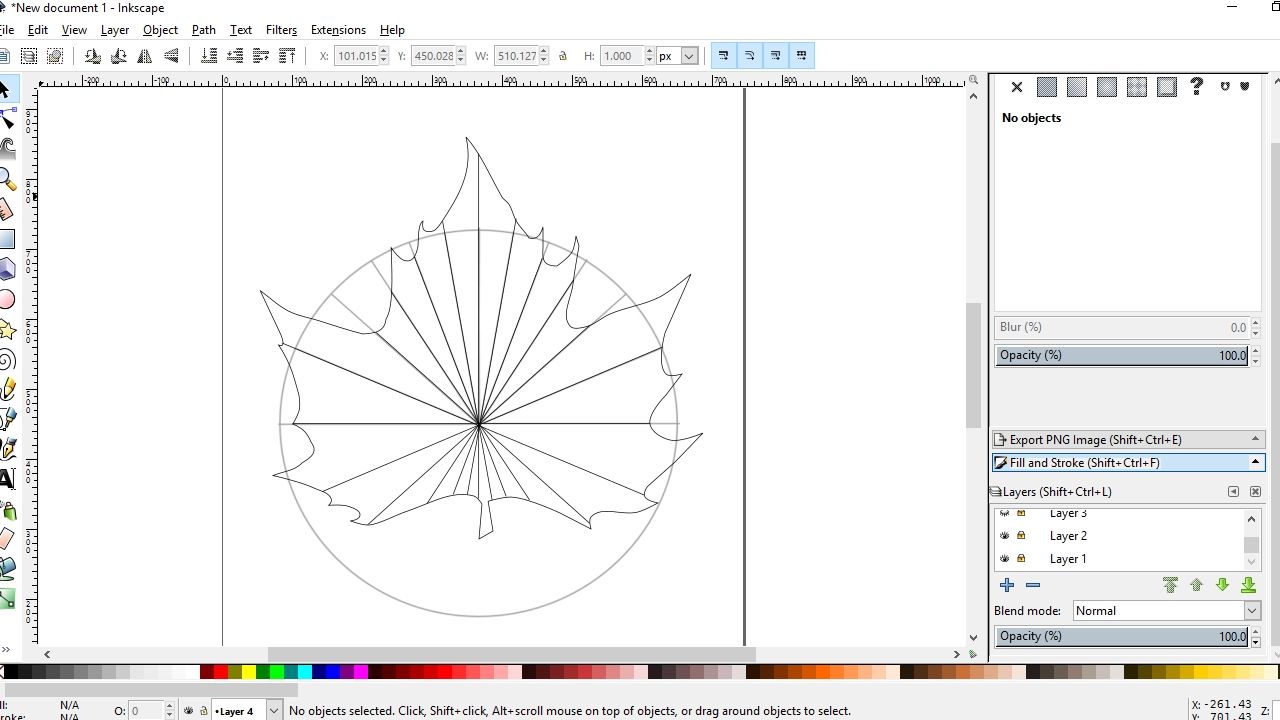This screenshot has width=1280, height=720.
Task: Add a new layer with the plus button
Action: pos(1007,585)
